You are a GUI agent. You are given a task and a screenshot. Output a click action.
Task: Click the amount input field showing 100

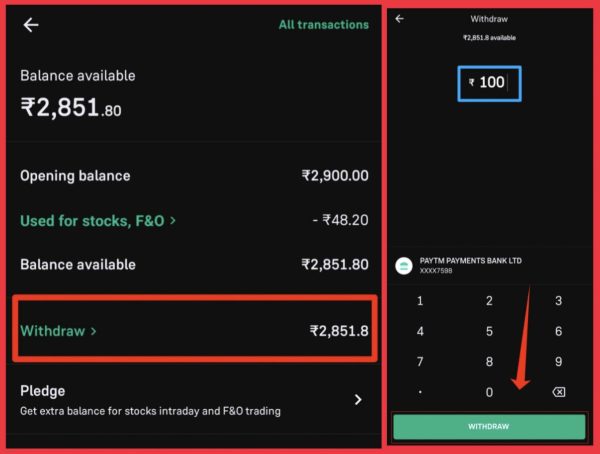click(489, 83)
